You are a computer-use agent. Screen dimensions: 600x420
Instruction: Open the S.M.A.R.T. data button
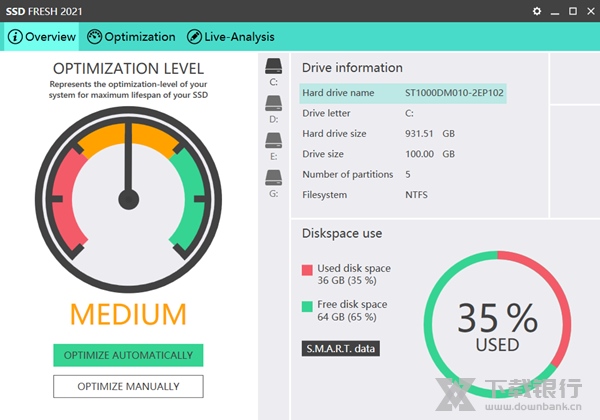tap(341, 348)
